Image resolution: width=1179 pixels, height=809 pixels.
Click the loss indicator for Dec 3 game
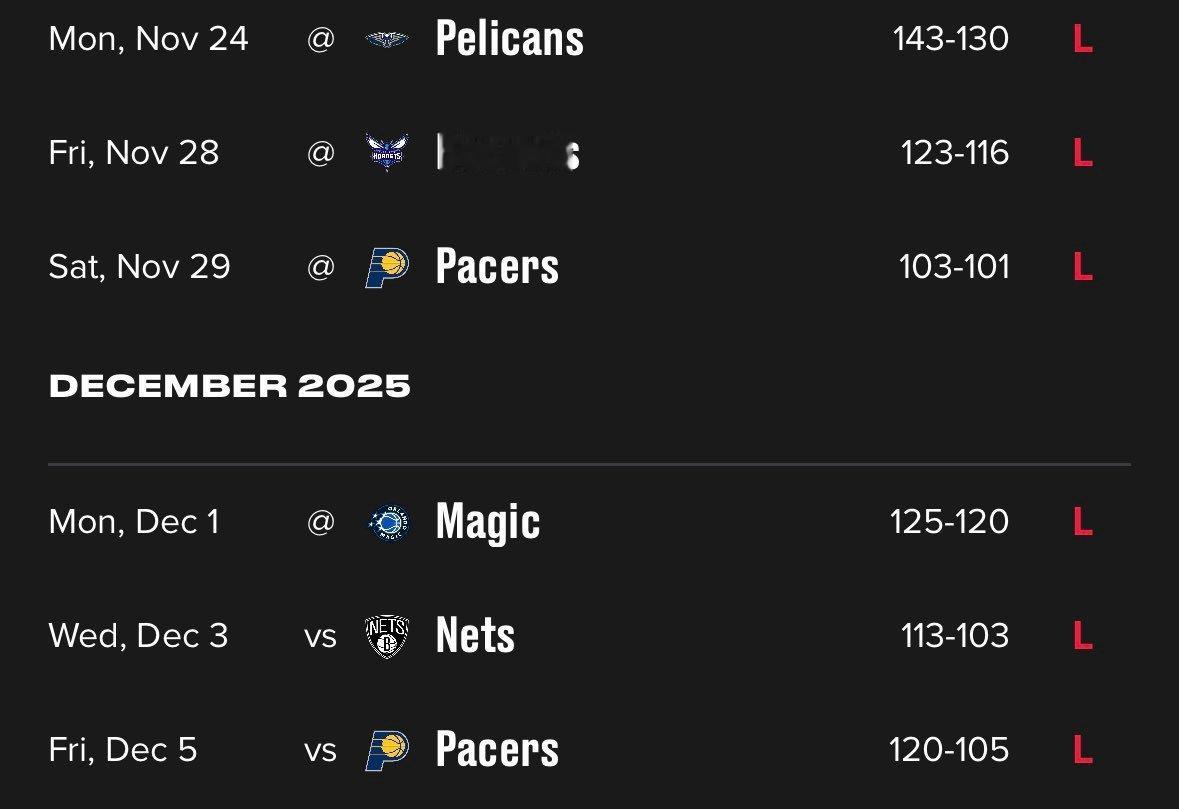1082,636
